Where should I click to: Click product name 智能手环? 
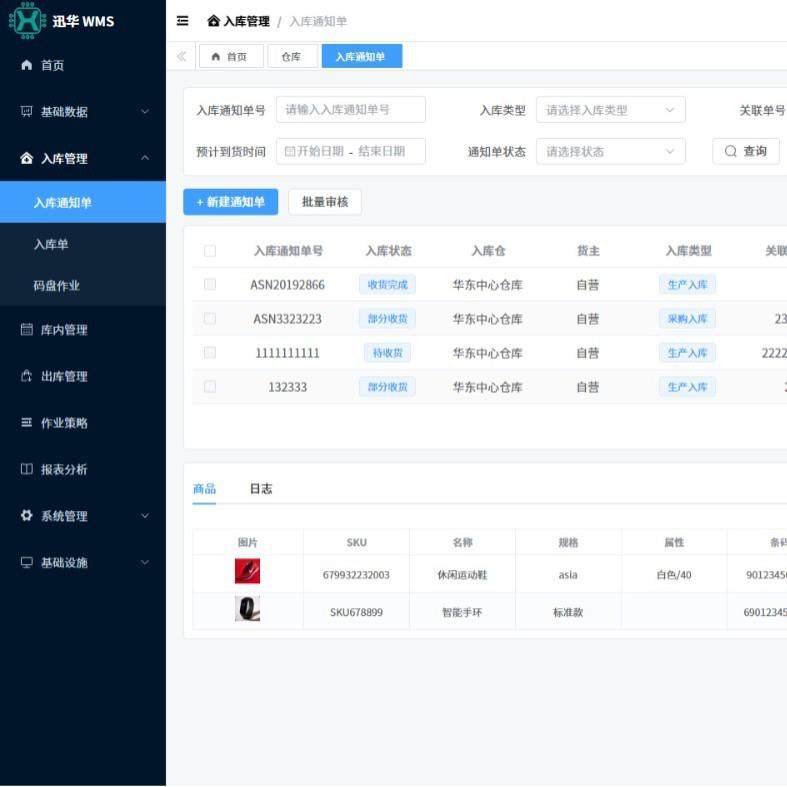462,612
